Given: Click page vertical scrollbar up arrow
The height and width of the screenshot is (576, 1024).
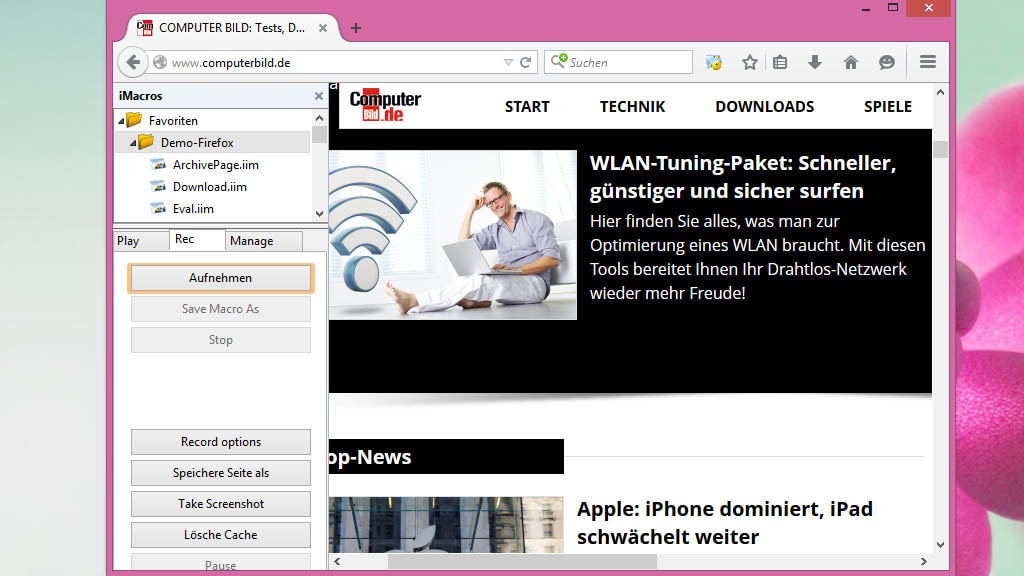Looking at the screenshot, I should [x=940, y=93].
